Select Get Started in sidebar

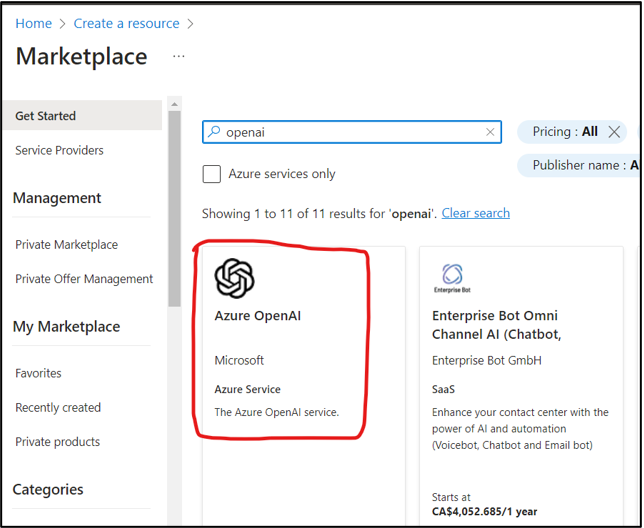coord(82,115)
